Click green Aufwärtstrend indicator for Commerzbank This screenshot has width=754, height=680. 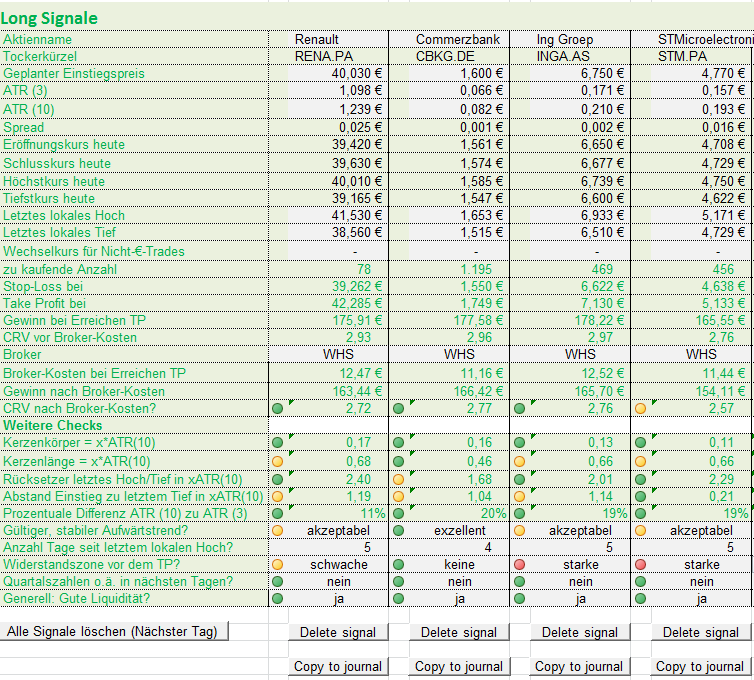399,530
